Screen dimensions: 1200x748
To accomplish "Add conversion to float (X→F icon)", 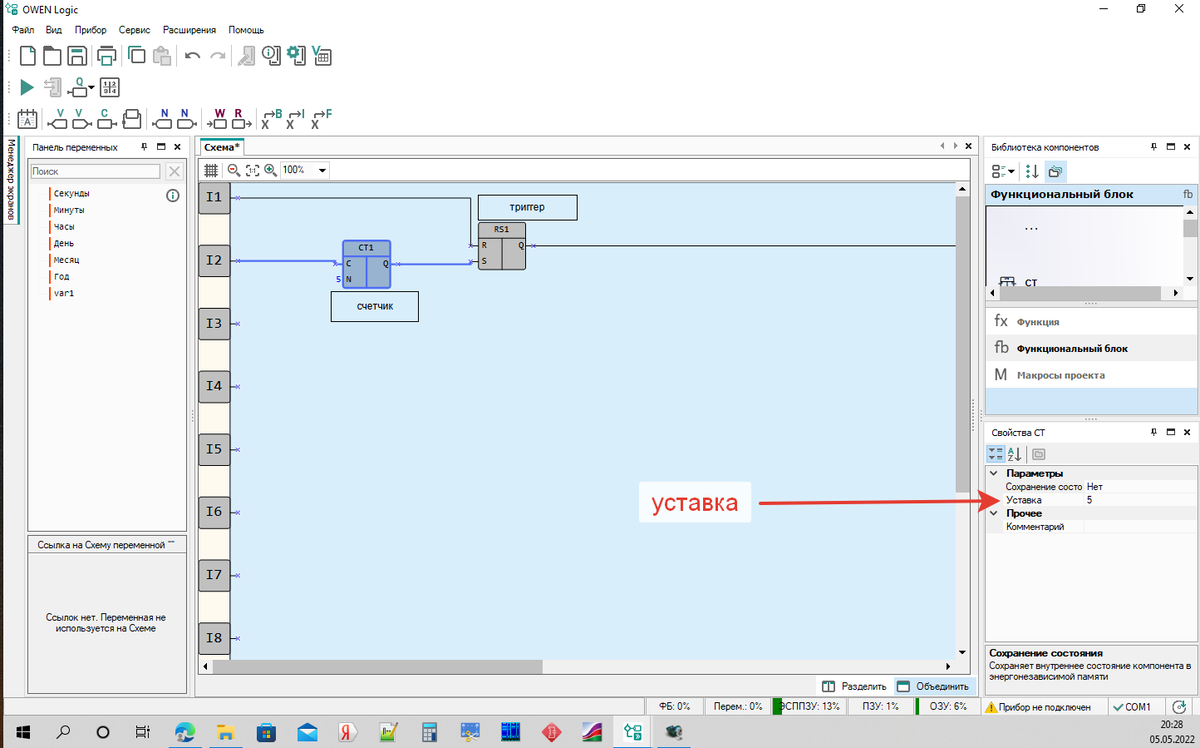I will pos(321,119).
